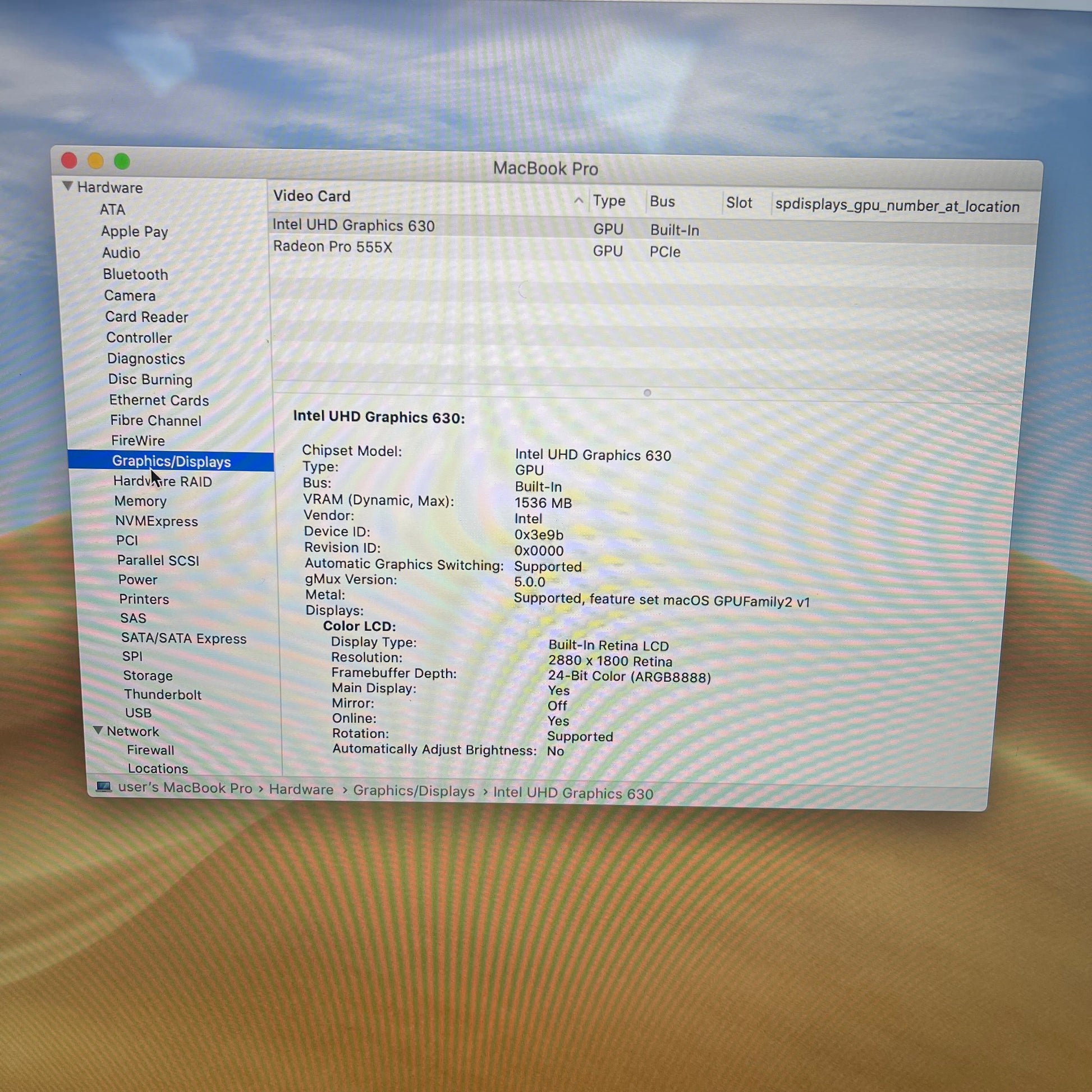Screen dimensions: 1092x1092
Task: Click Graphics/Displays in the path bar
Action: pos(414,791)
